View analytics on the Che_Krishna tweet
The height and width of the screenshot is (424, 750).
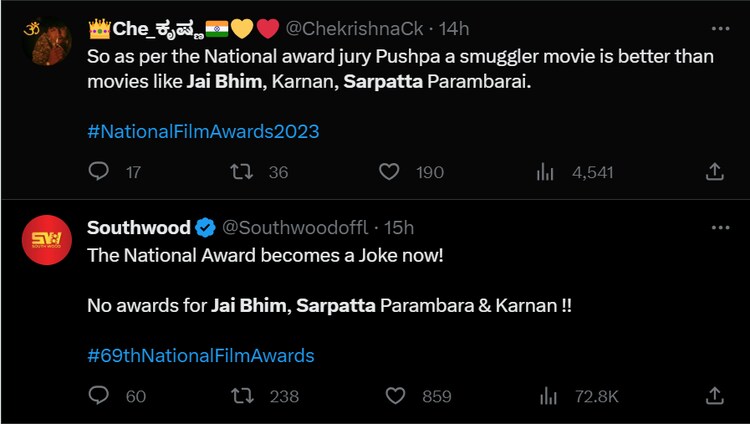pyautogui.click(x=545, y=172)
